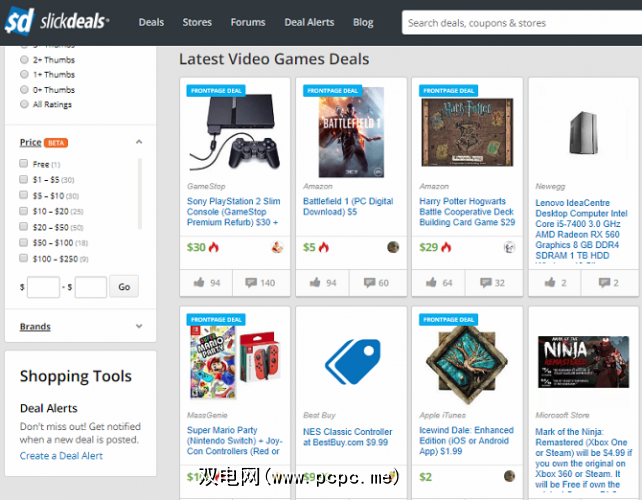Check the $20 – $50 price filter

click(24, 226)
